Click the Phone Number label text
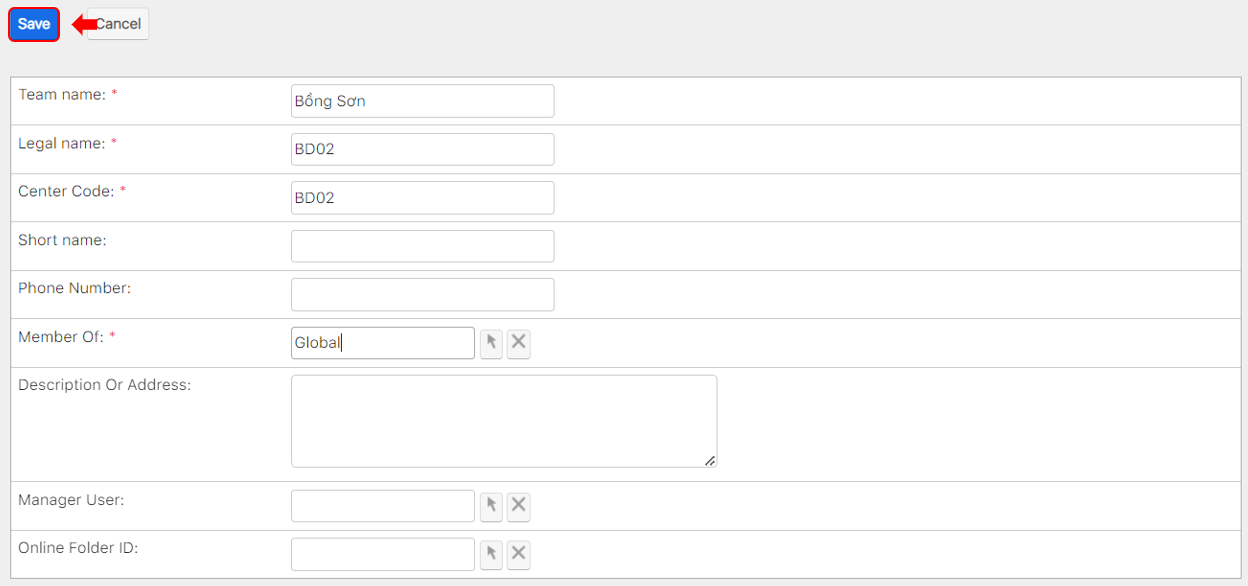 tap(75, 288)
